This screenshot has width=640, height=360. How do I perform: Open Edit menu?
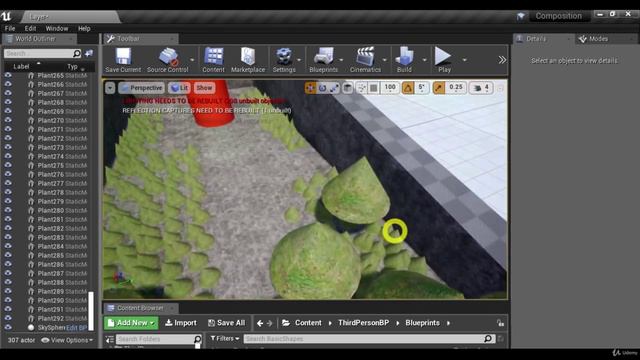[x=30, y=29]
